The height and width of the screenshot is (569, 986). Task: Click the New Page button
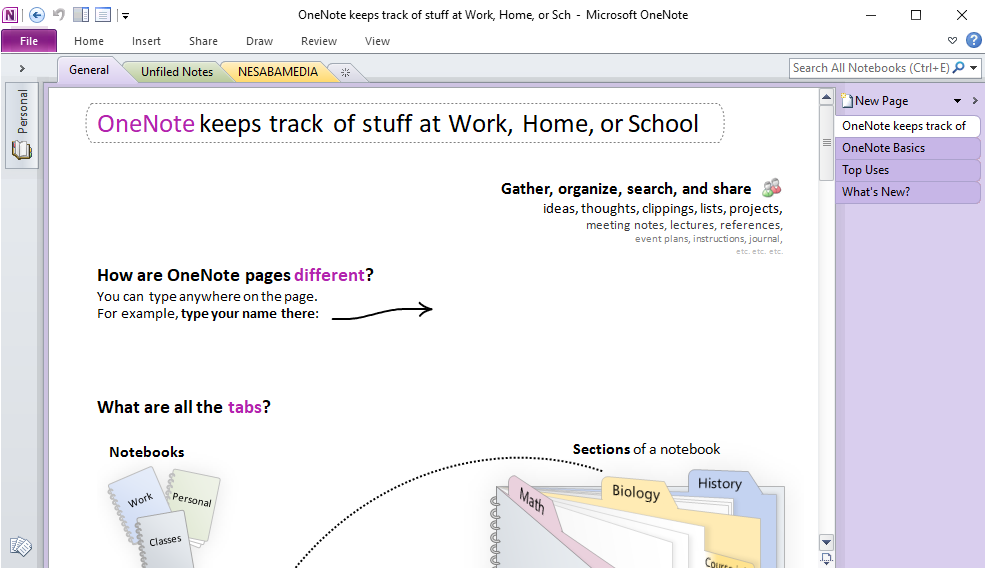(880, 101)
